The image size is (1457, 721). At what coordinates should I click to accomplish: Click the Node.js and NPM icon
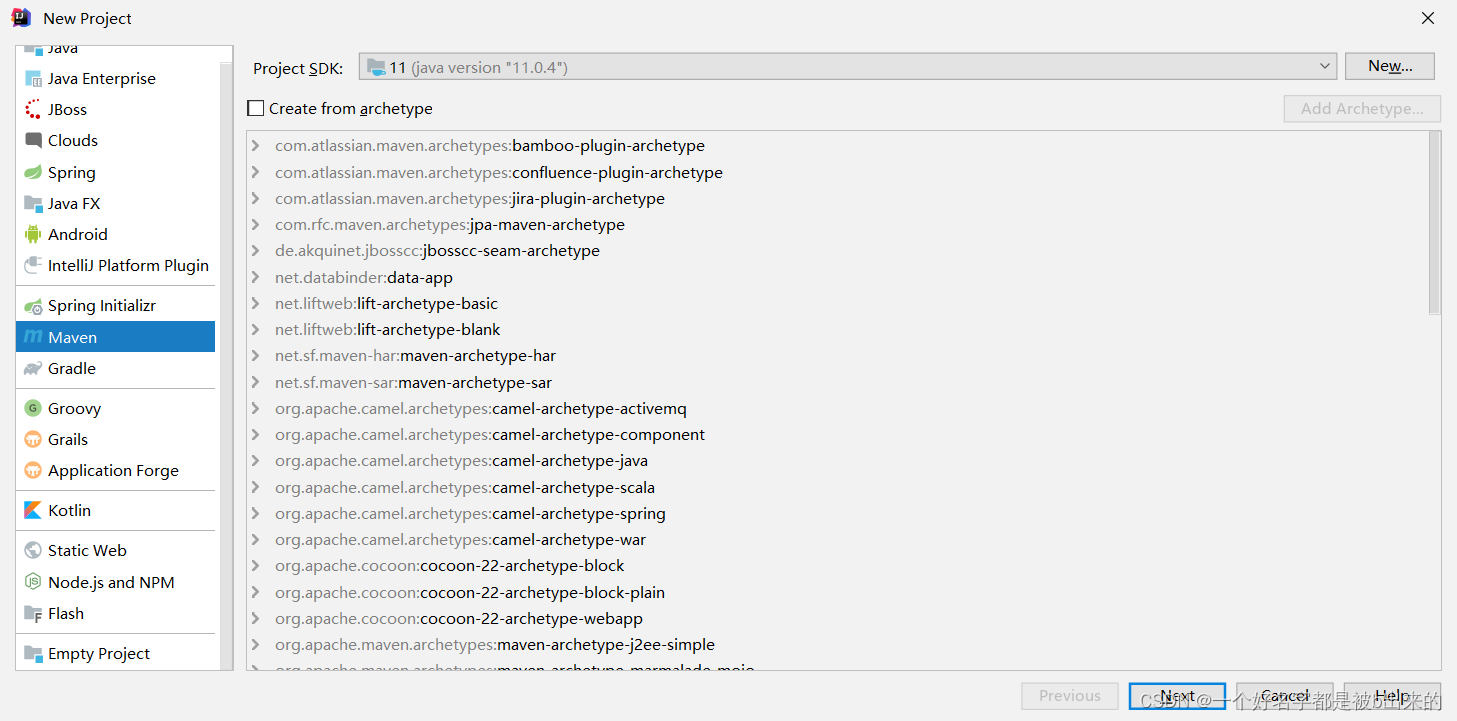(x=33, y=583)
